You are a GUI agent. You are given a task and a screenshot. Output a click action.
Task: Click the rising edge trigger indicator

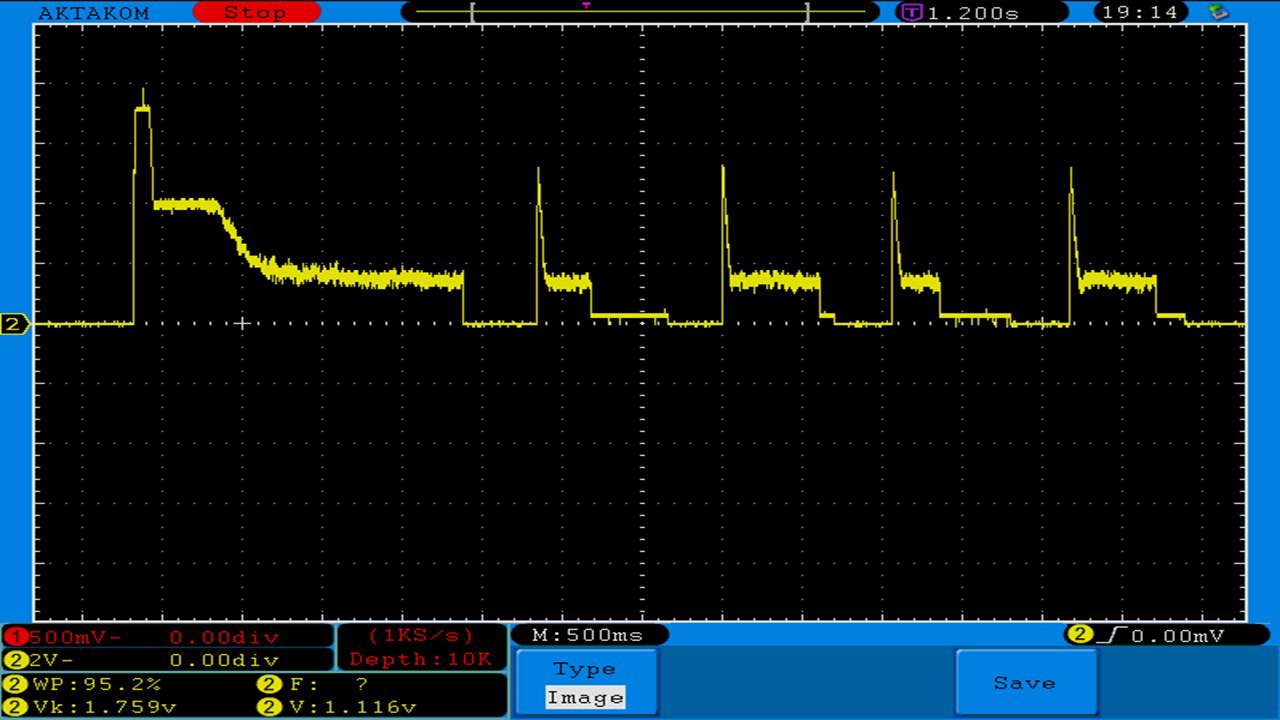[1109, 635]
